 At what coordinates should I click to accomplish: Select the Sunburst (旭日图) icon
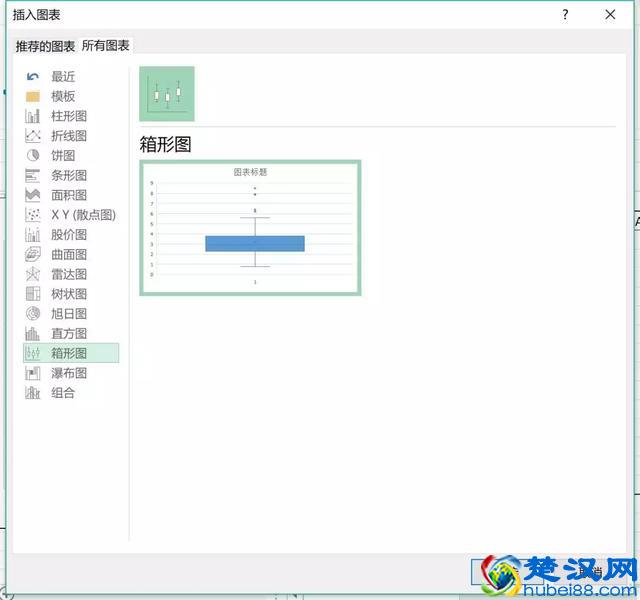(x=33, y=313)
